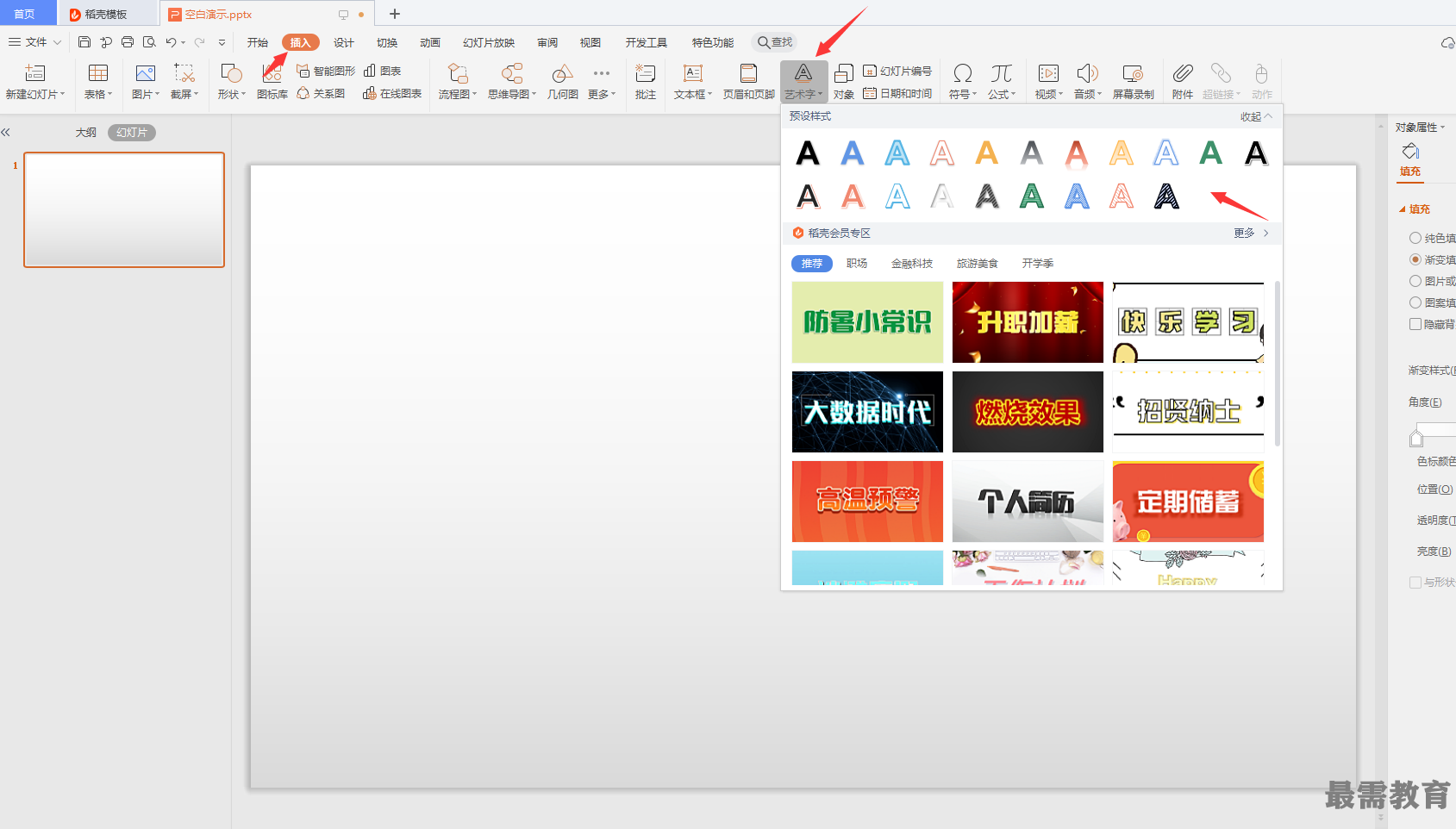Screen dimensions: 1456x829
Task: Expand the More (更多) insert options
Action: 602,82
